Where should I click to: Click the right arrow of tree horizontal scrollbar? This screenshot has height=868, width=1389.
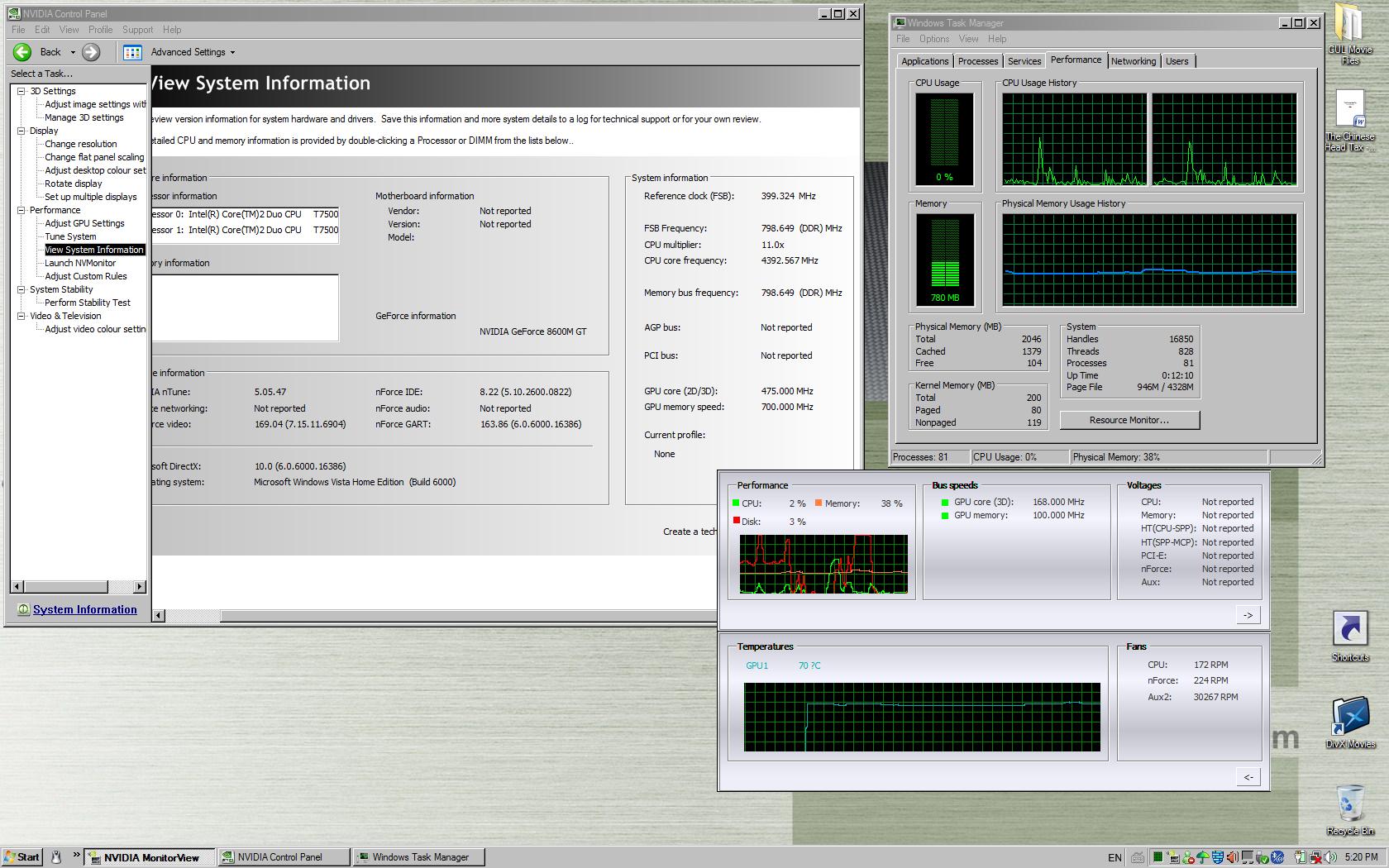(140, 586)
